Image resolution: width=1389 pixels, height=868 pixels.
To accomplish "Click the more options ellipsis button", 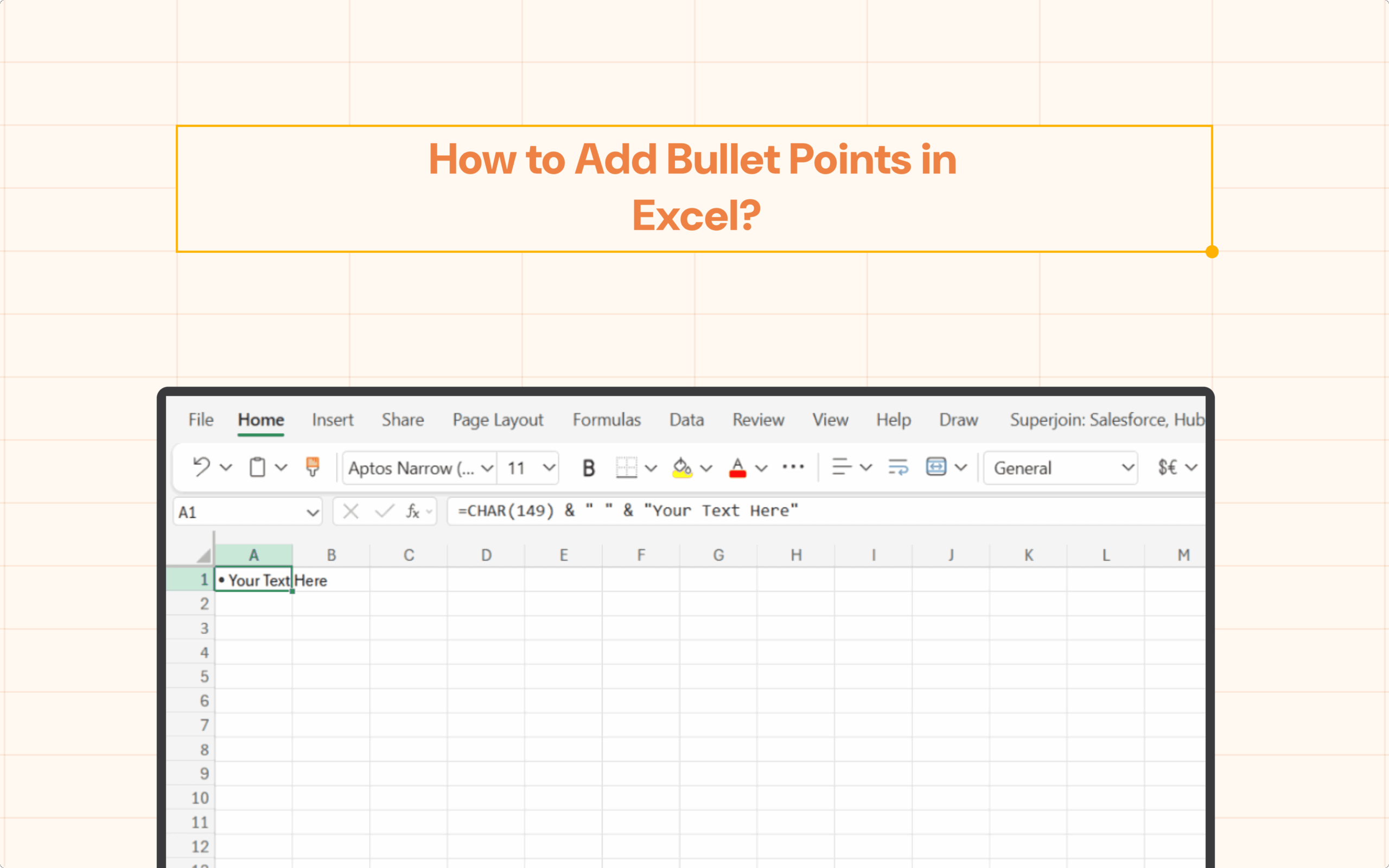I will pyautogui.click(x=793, y=467).
